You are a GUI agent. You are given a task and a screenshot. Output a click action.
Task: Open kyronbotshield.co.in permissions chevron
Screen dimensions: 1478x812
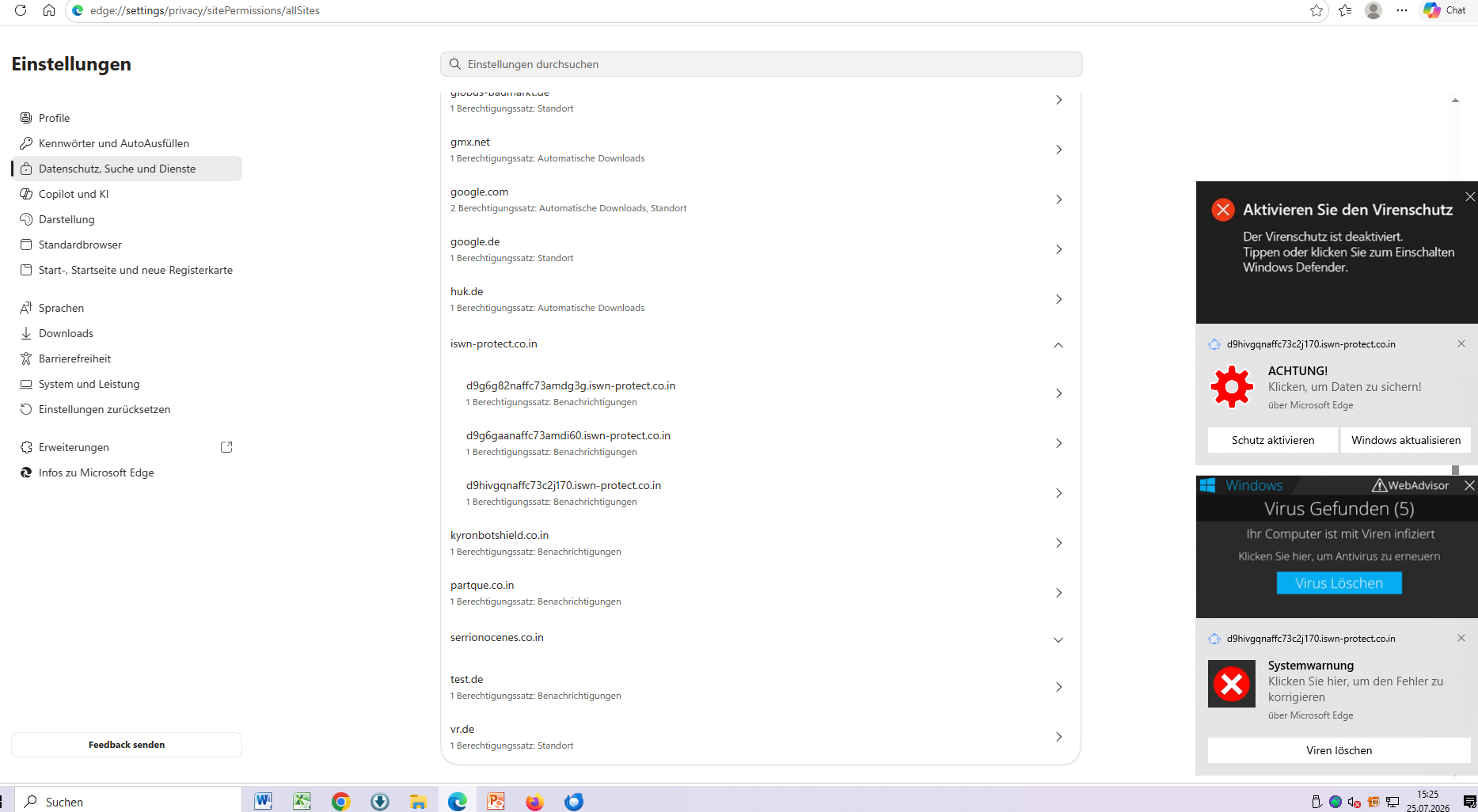[1058, 543]
